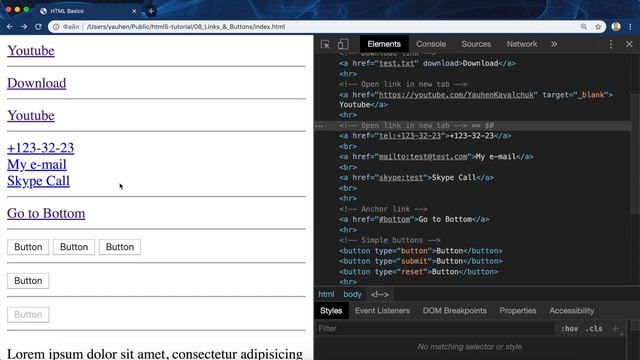Switch to the Console tab
The width and height of the screenshot is (640, 360).
[431, 44]
